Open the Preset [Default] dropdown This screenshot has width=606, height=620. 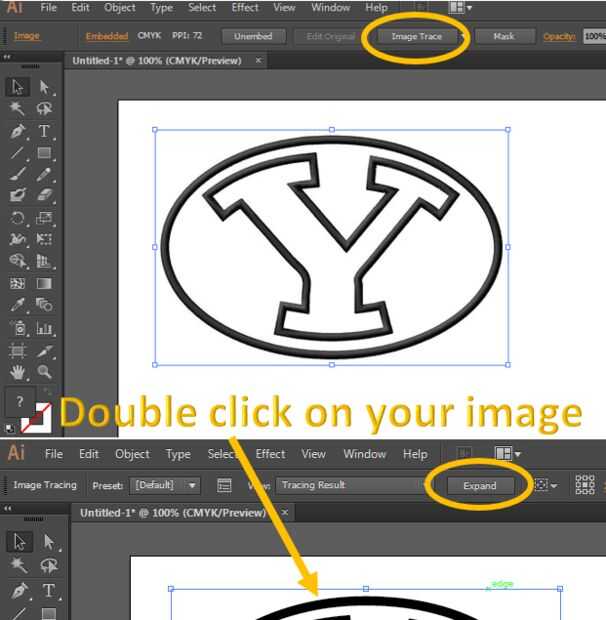click(165, 485)
